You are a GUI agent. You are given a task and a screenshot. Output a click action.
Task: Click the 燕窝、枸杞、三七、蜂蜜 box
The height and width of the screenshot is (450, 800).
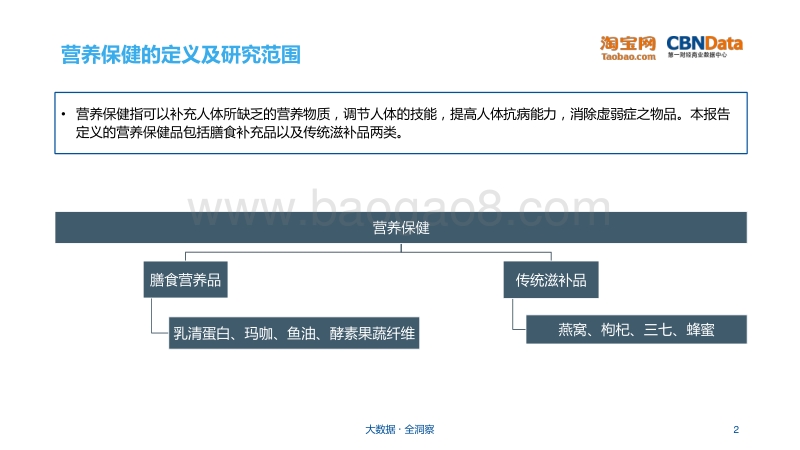tap(636, 330)
